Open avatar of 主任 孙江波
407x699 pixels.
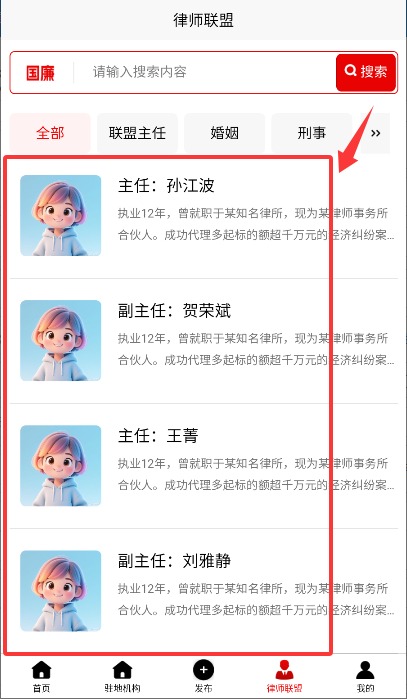click(x=61, y=215)
